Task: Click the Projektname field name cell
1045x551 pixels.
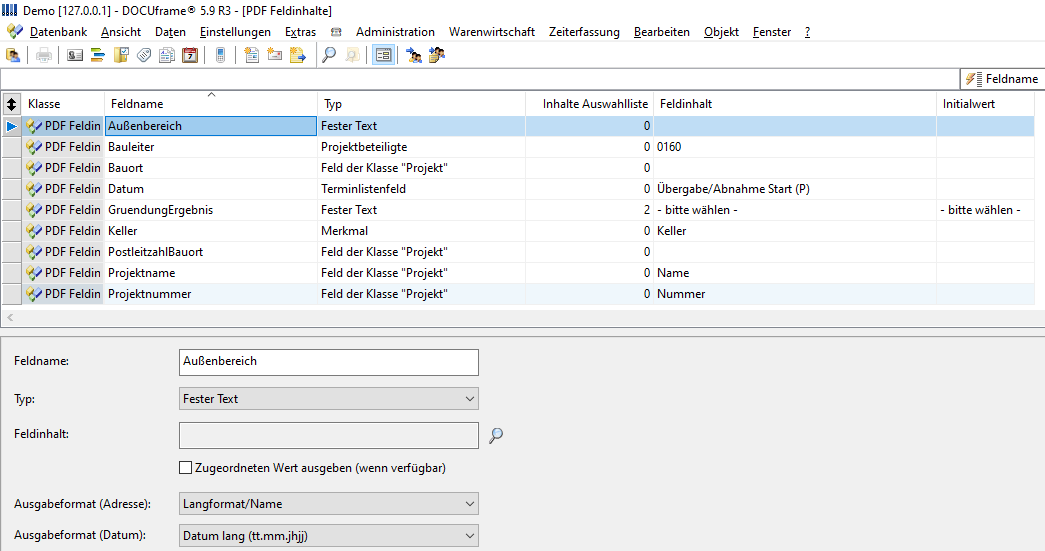Action: pos(211,273)
